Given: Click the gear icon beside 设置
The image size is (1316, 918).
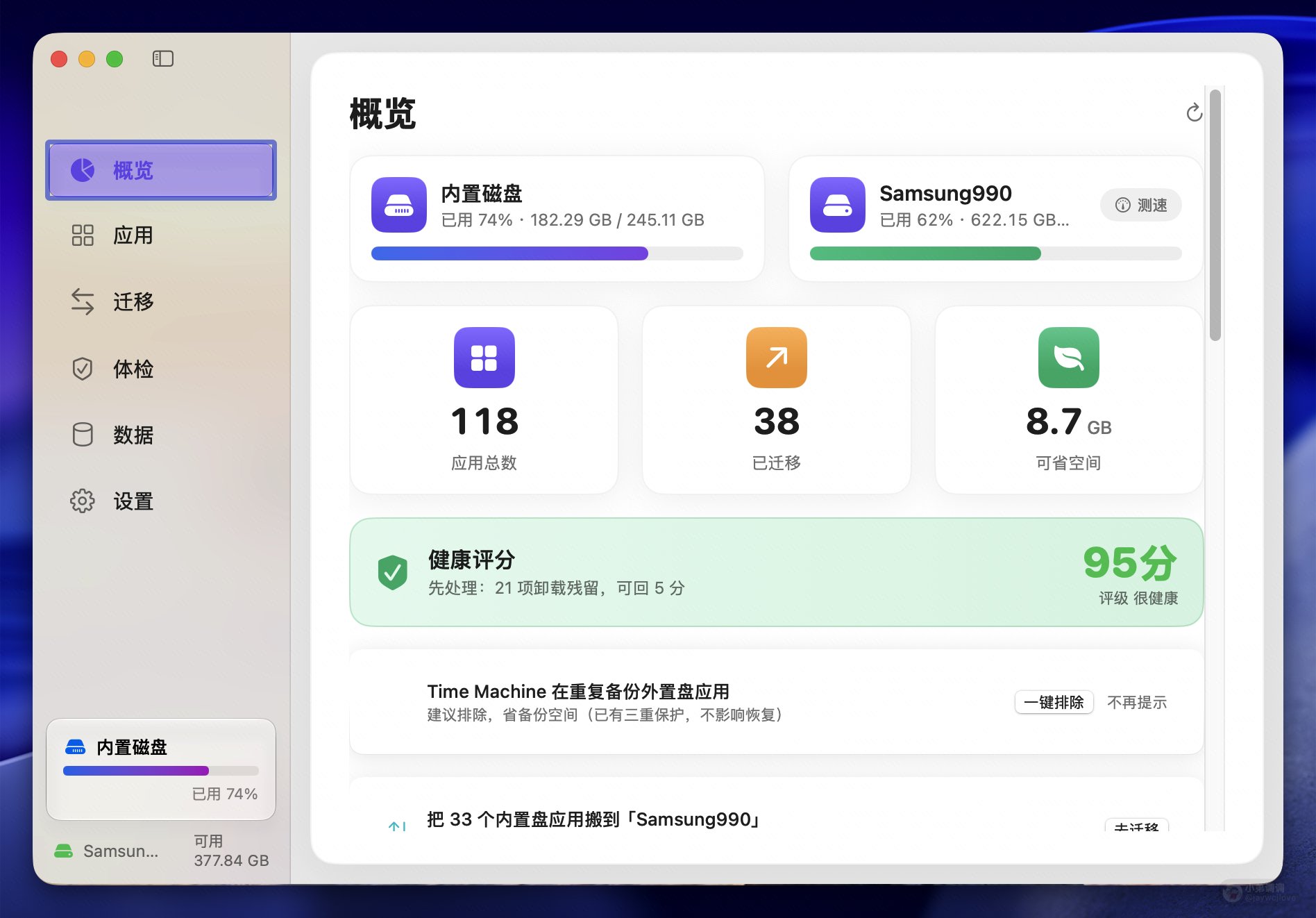Looking at the screenshot, I should 83,501.
